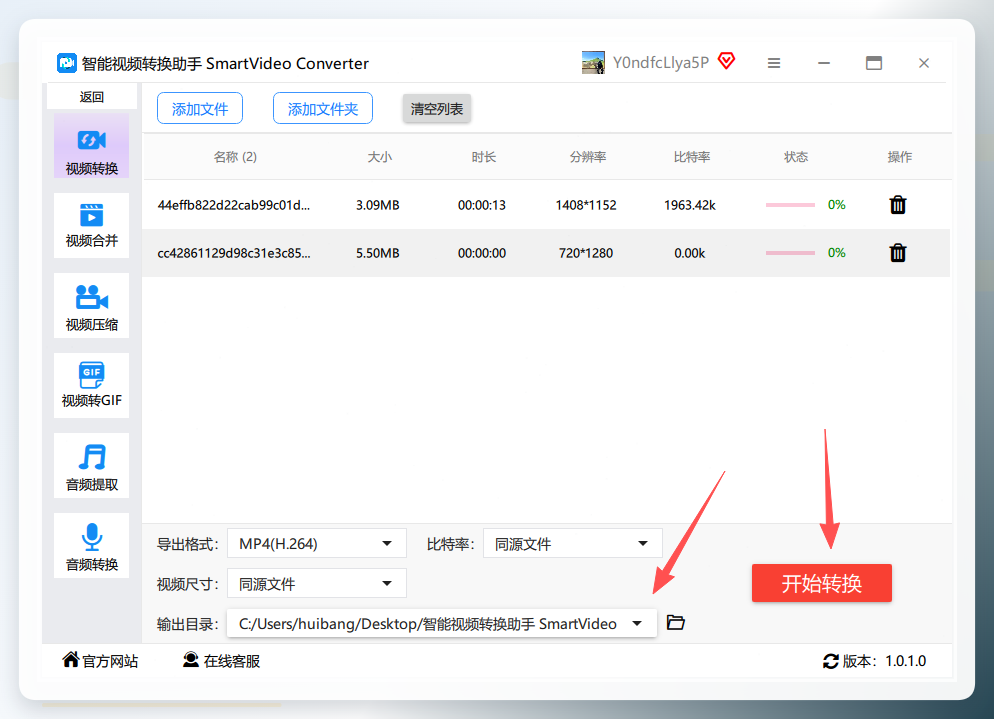Click username Y0ndfcLlya5P

tap(661, 63)
